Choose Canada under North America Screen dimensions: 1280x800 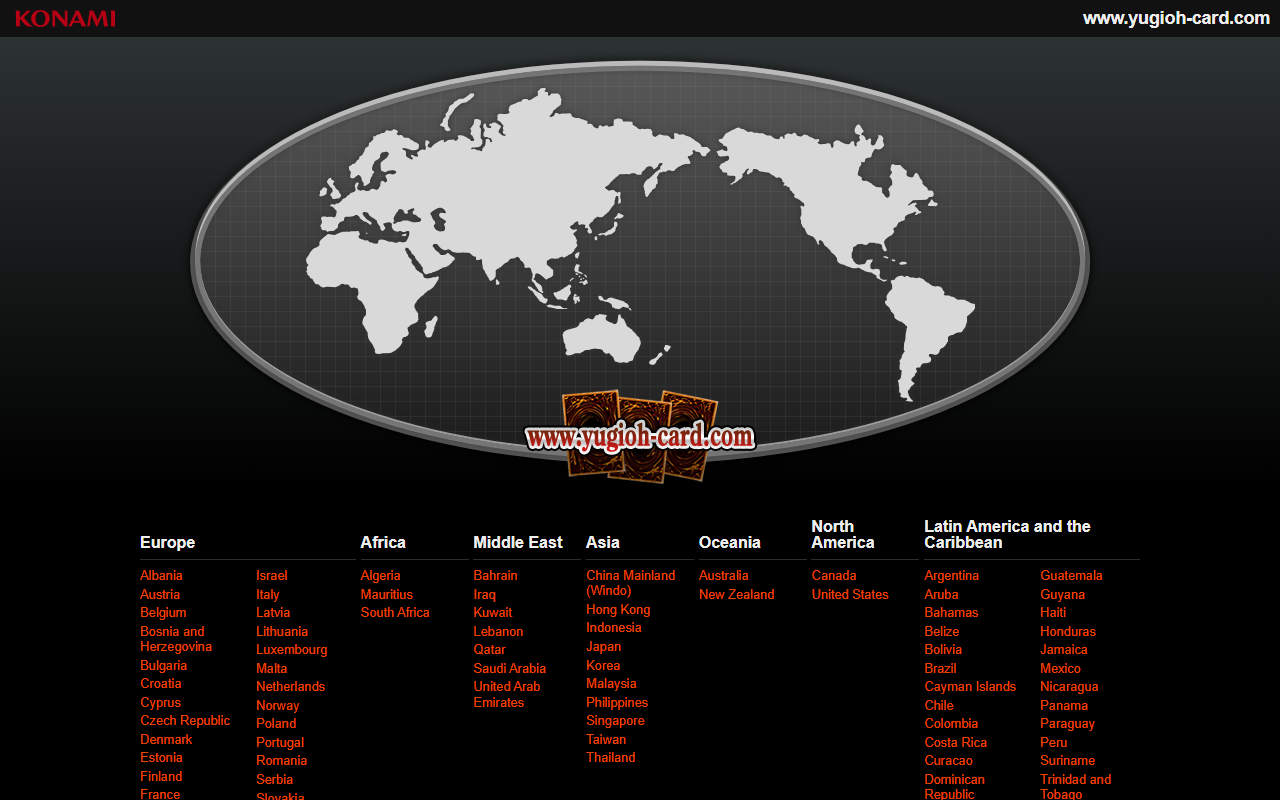coord(834,575)
